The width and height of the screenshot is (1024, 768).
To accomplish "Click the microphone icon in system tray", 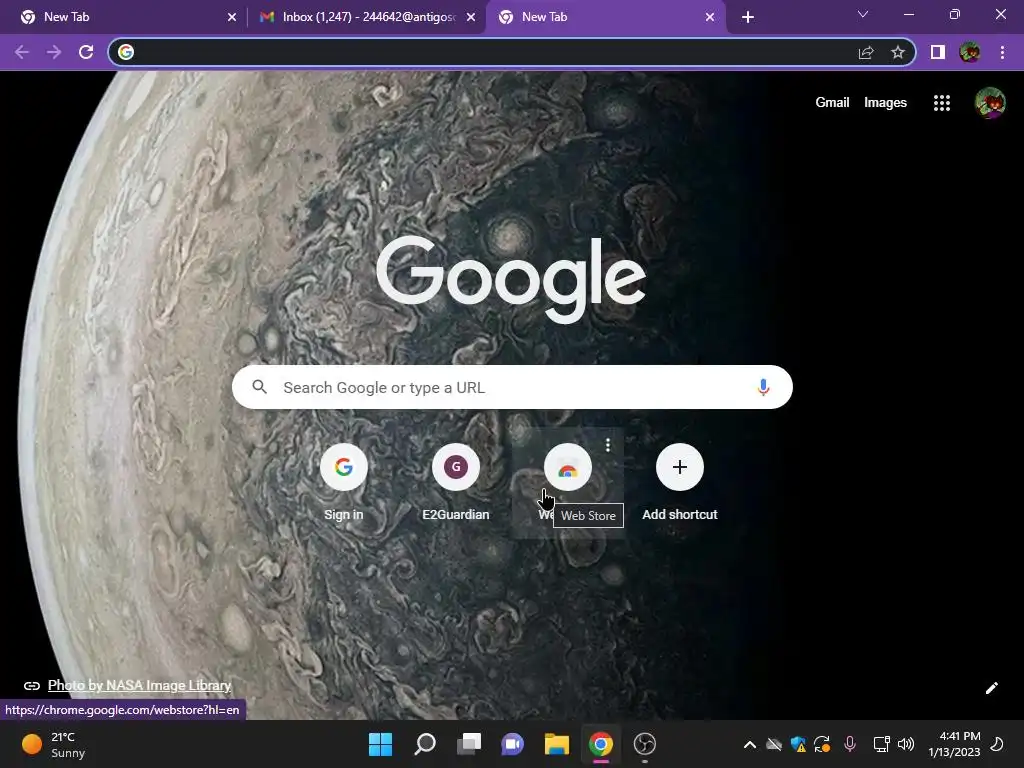I will coord(850,744).
